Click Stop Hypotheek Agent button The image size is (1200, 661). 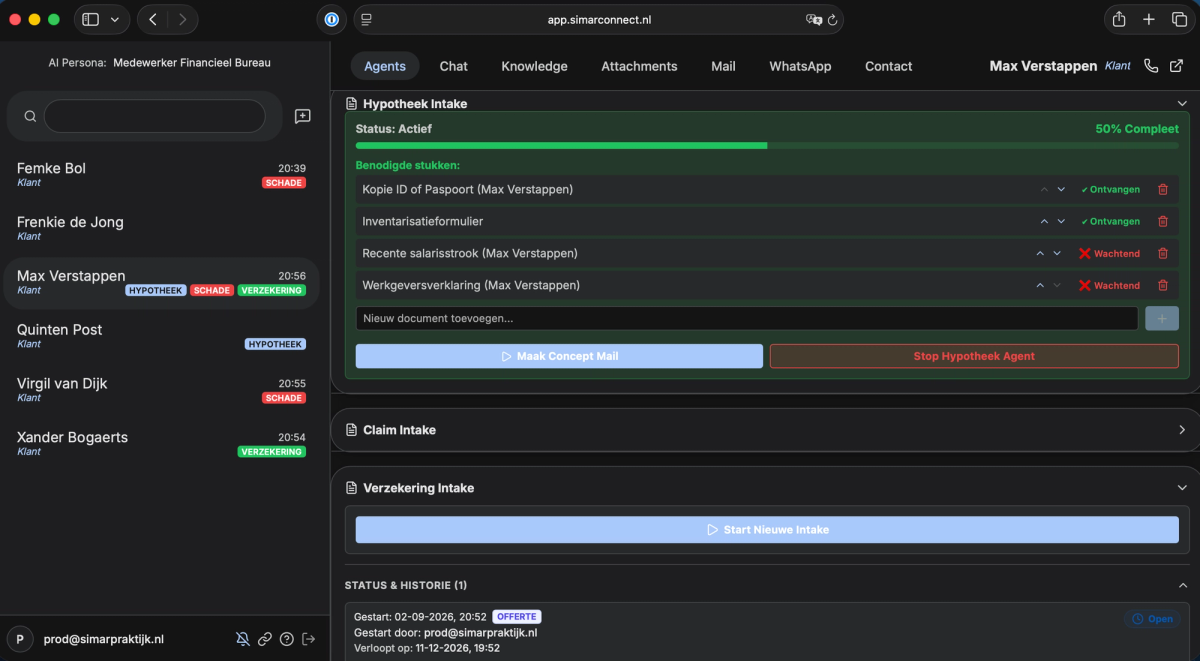[x=974, y=356]
